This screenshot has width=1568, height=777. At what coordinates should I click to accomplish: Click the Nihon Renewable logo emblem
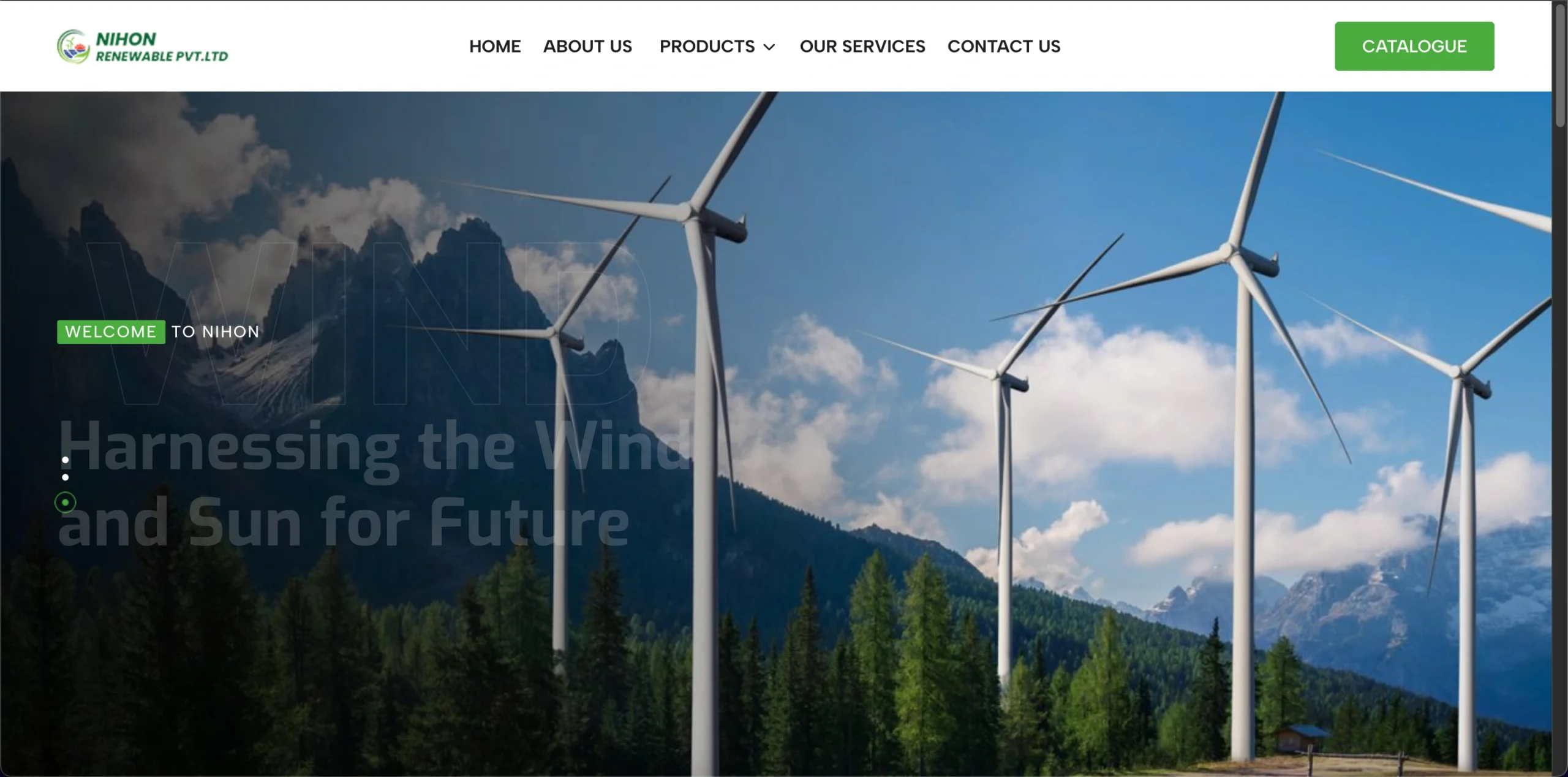tap(73, 47)
